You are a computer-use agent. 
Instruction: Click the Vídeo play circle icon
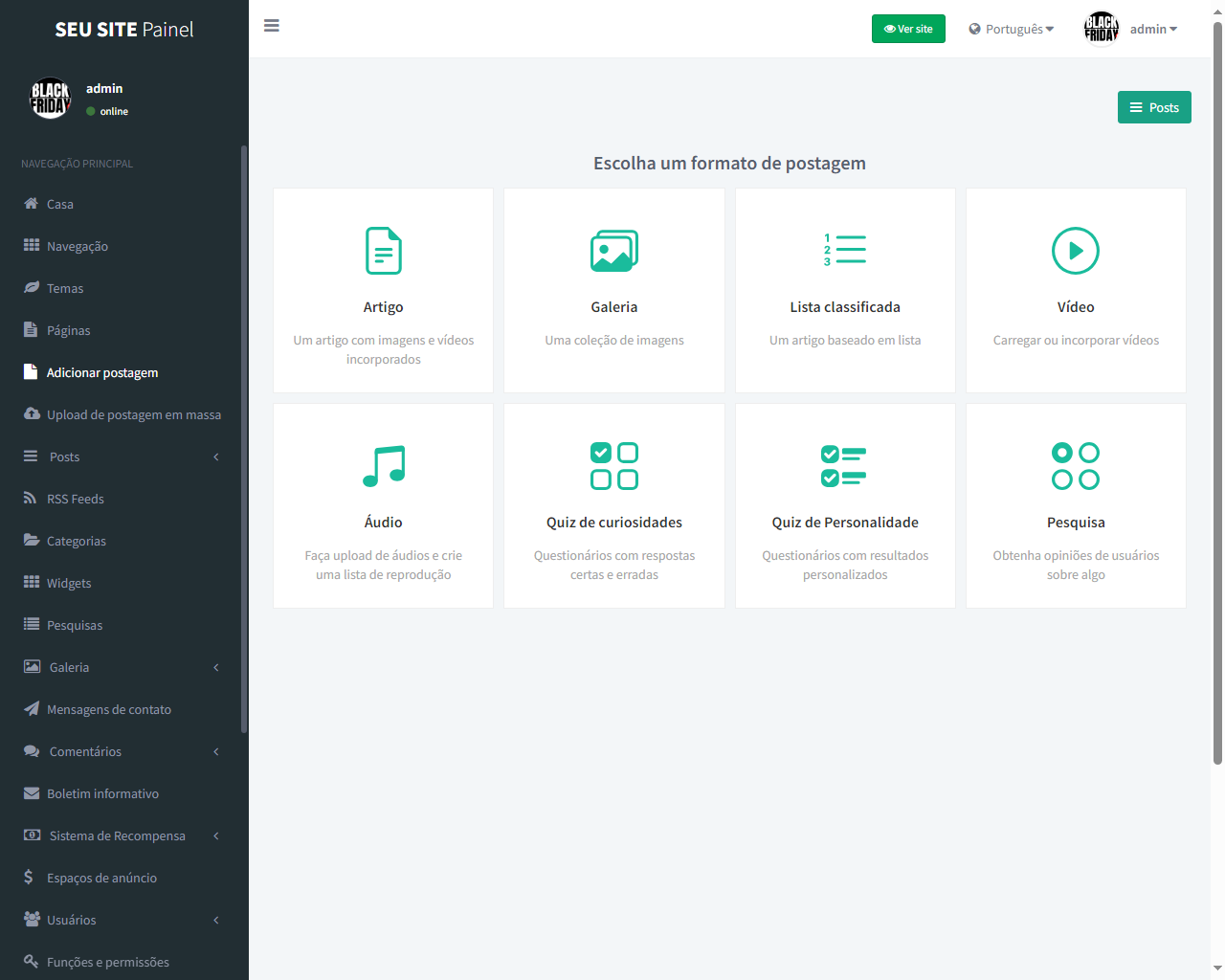coord(1075,251)
